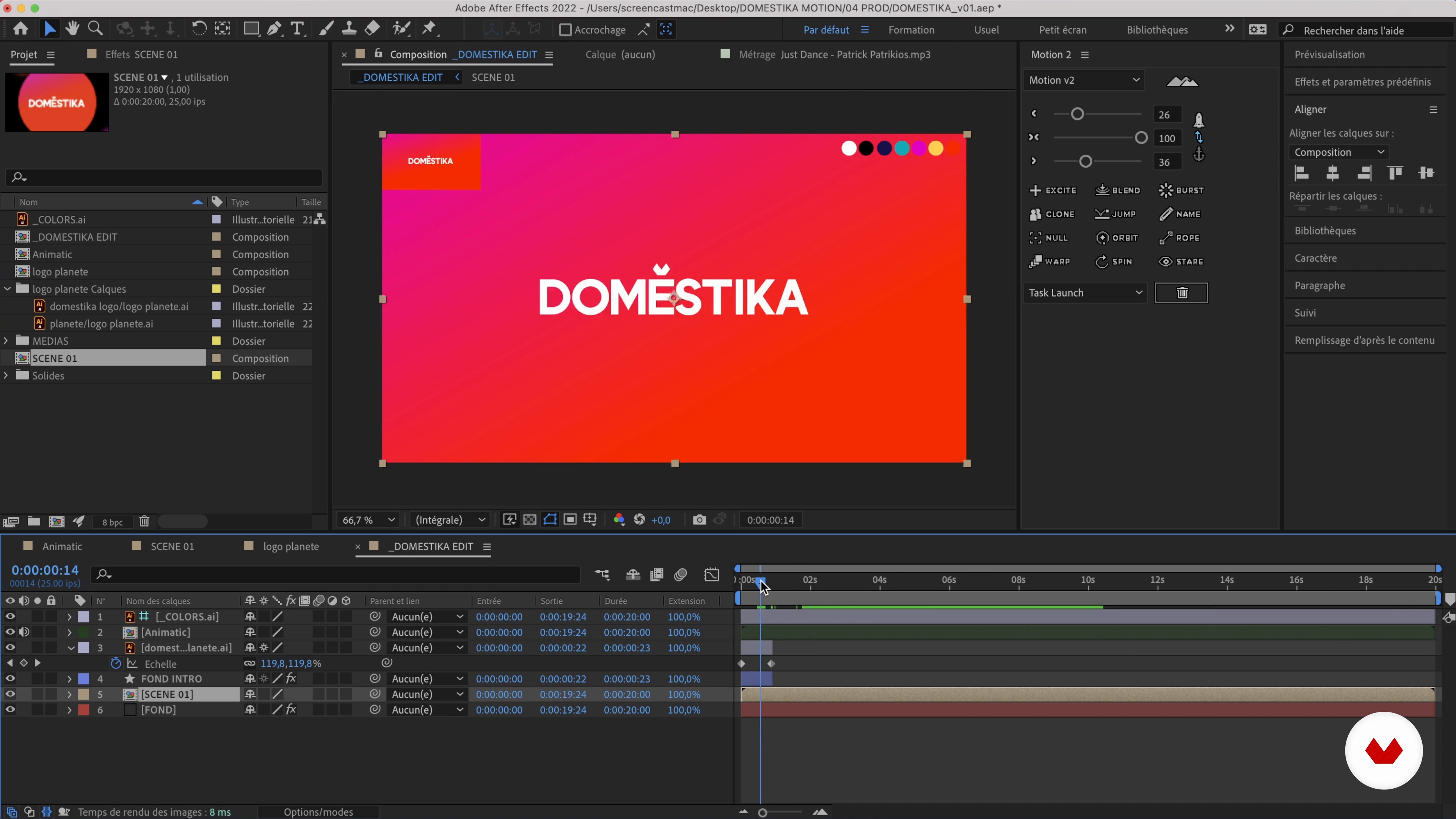Click the EXCITE button in Motion 2
1456x819 pixels.
(x=1053, y=190)
